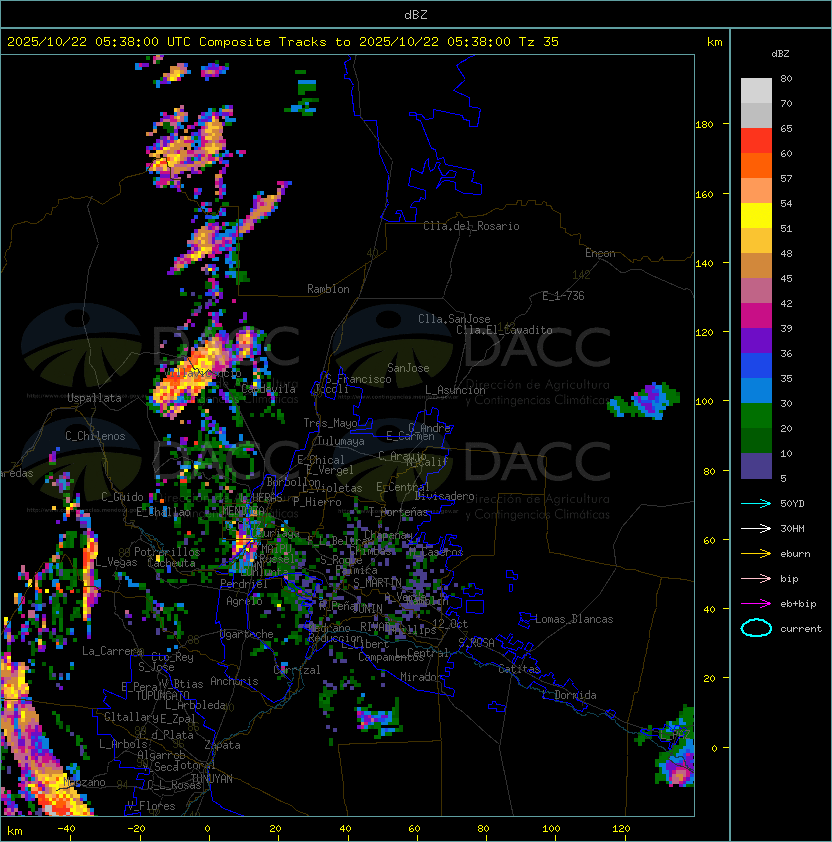Click the 'La_Carrera' map label

[x=113, y=651]
